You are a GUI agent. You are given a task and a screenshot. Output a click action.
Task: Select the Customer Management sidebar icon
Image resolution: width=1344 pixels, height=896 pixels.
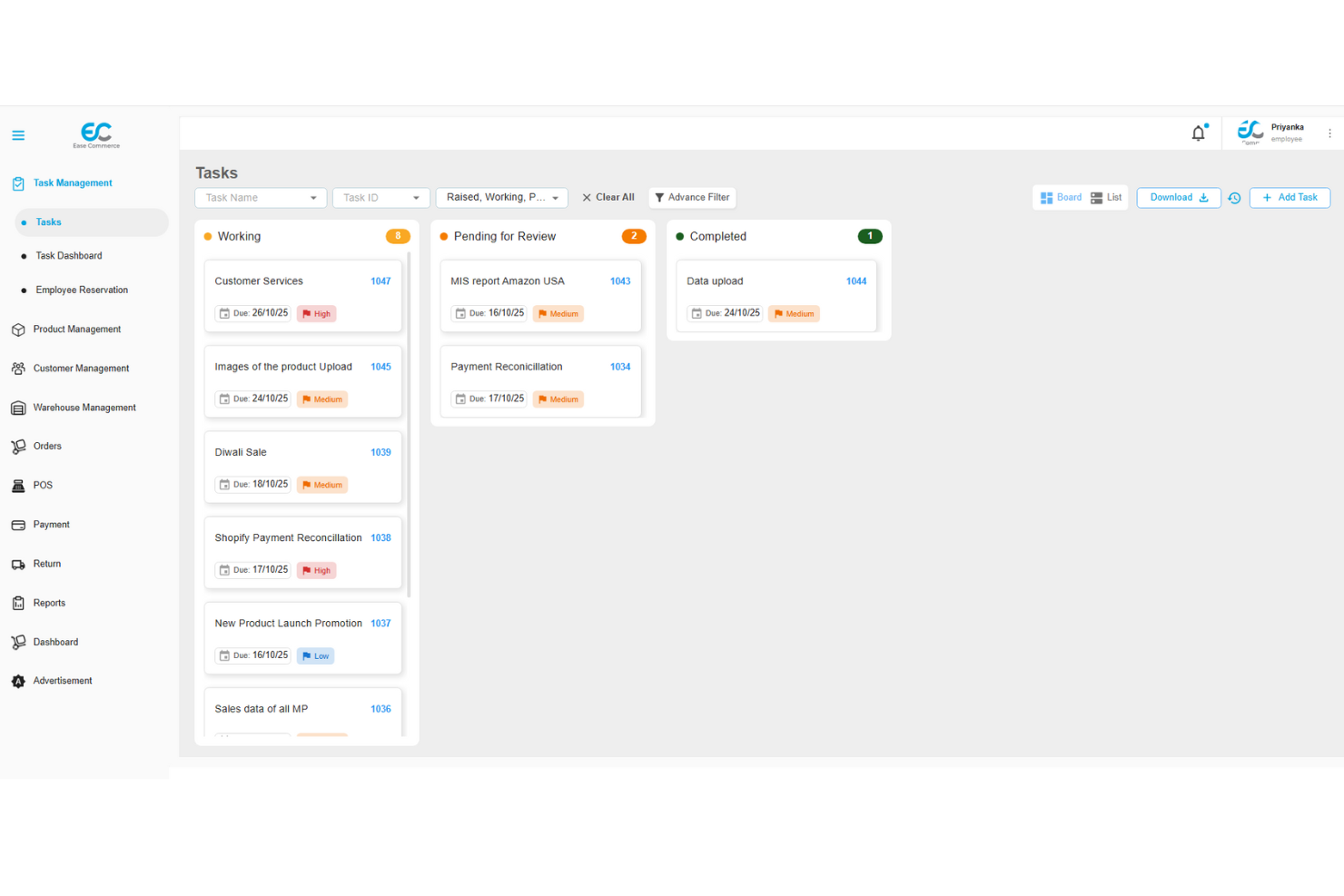point(18,368)
